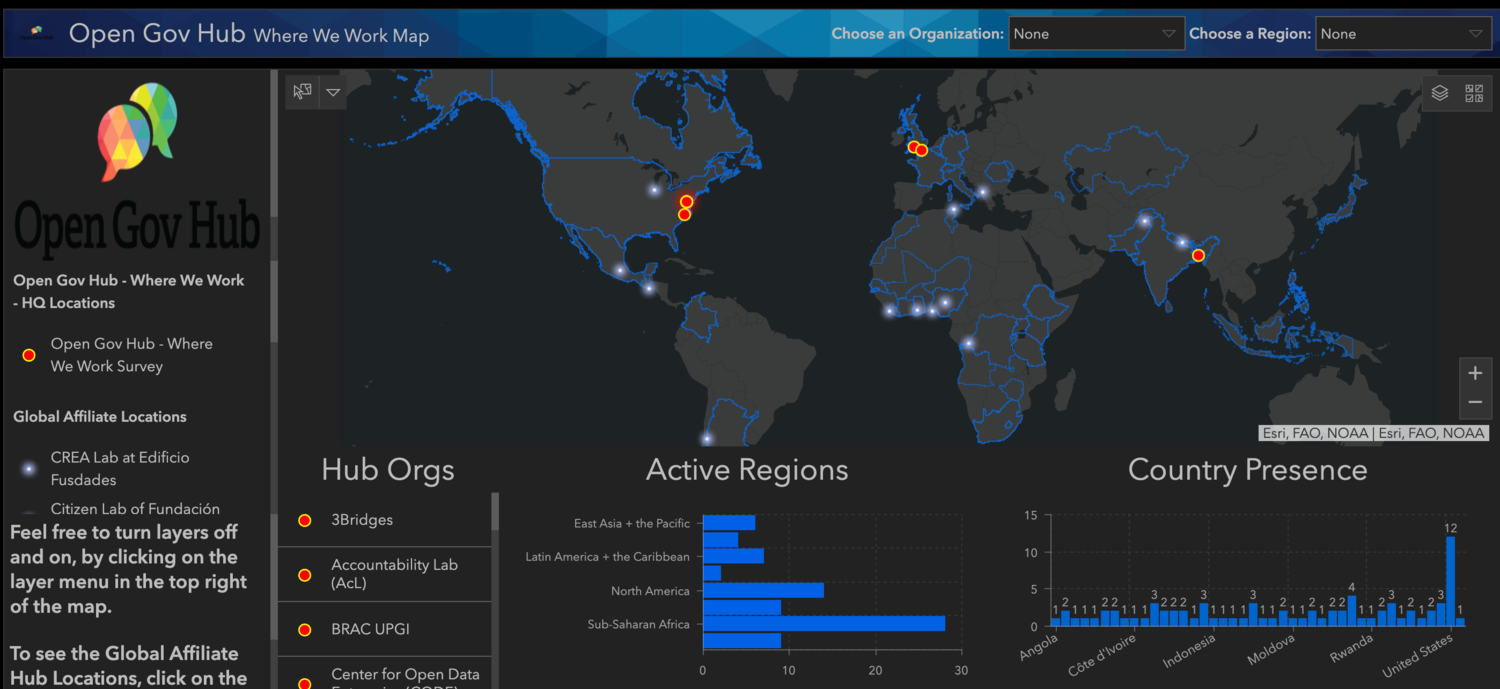Image resolution: width=1500 pixels, height=689 pixels.
Task: Click the affiliate point in the Balkans
Action: [983, 192]
